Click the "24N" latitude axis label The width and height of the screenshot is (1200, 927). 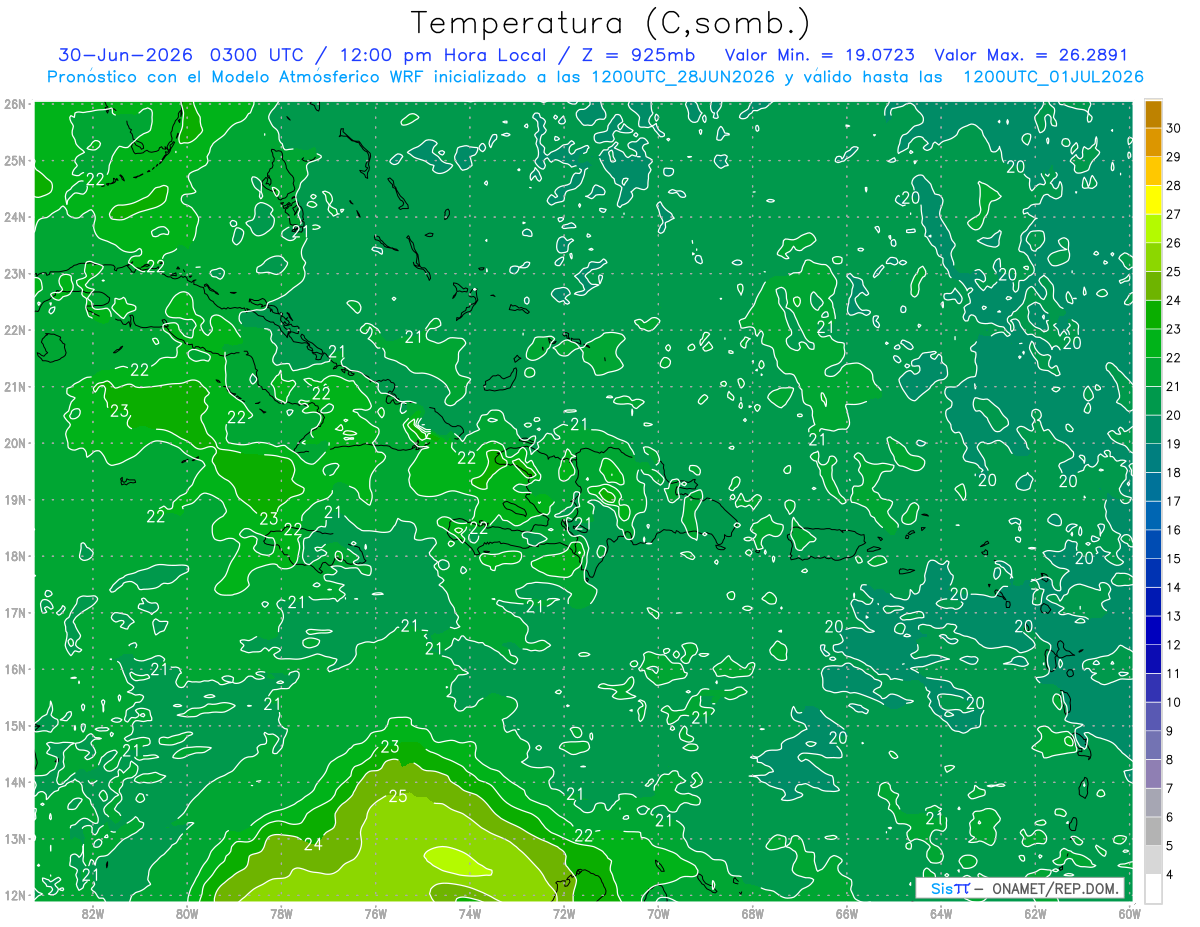(x=14, y=217)
